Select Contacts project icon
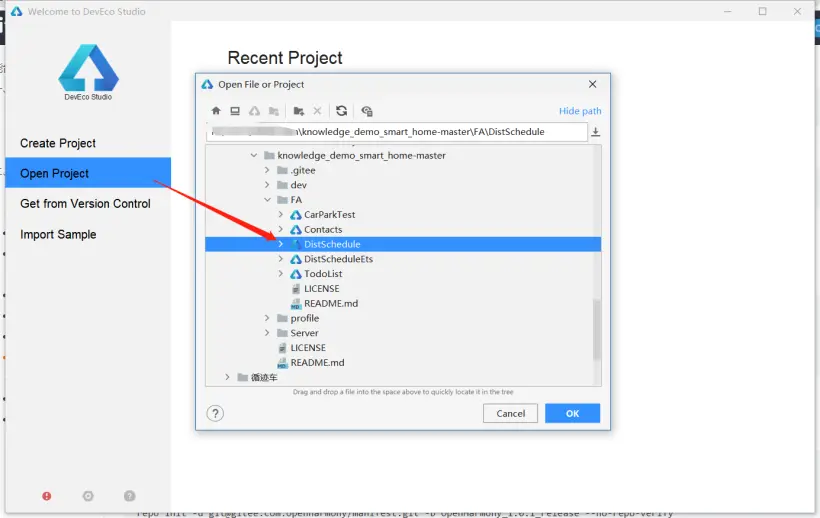The height and width of the screenshot is (518, 820). pos(296,229)
